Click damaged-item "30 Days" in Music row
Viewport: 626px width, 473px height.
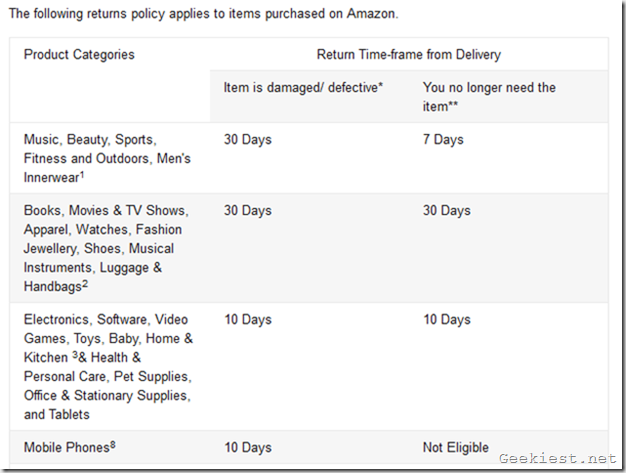(248, 139)
